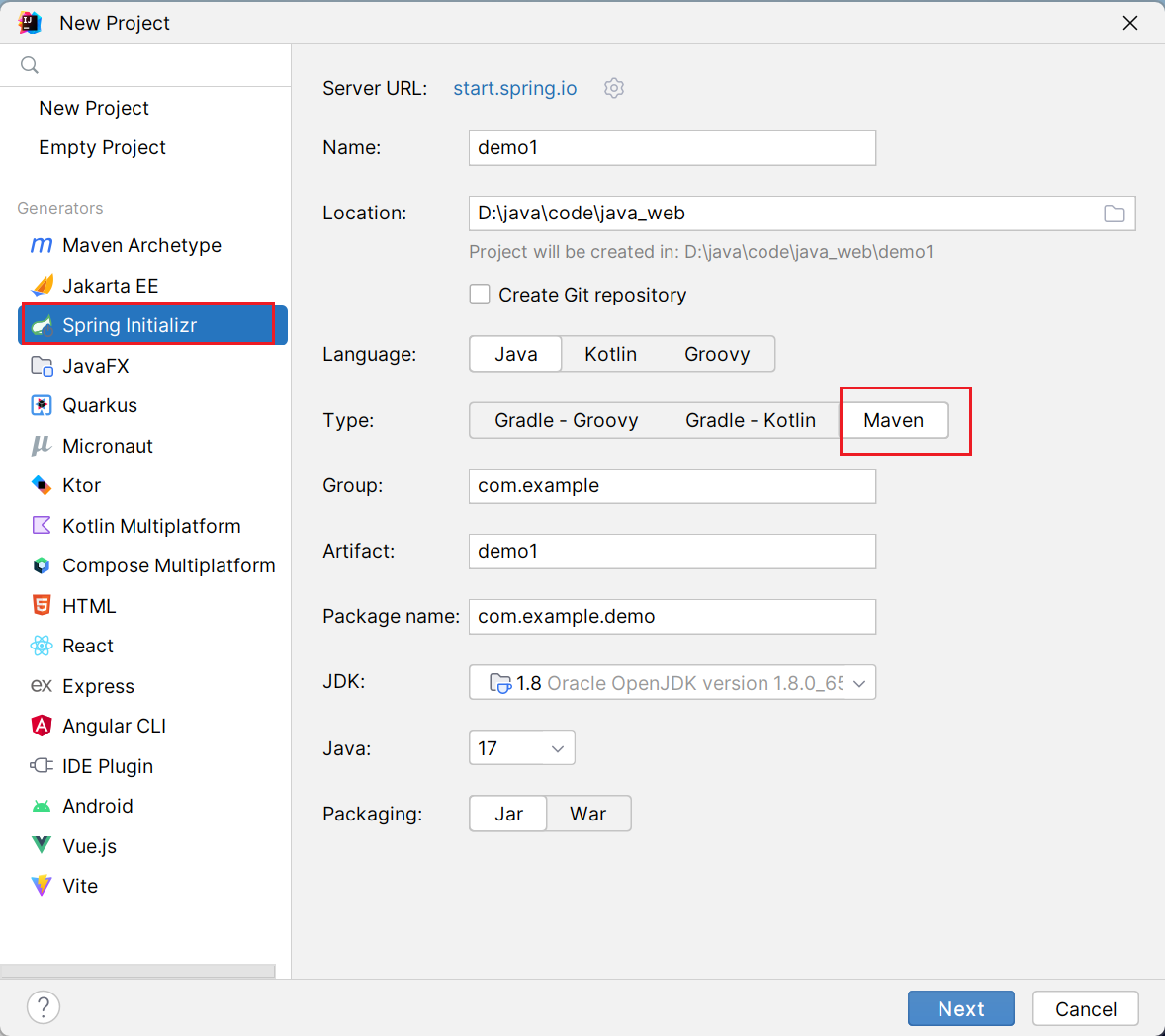Select the Android generator label

tap(97, 806)
